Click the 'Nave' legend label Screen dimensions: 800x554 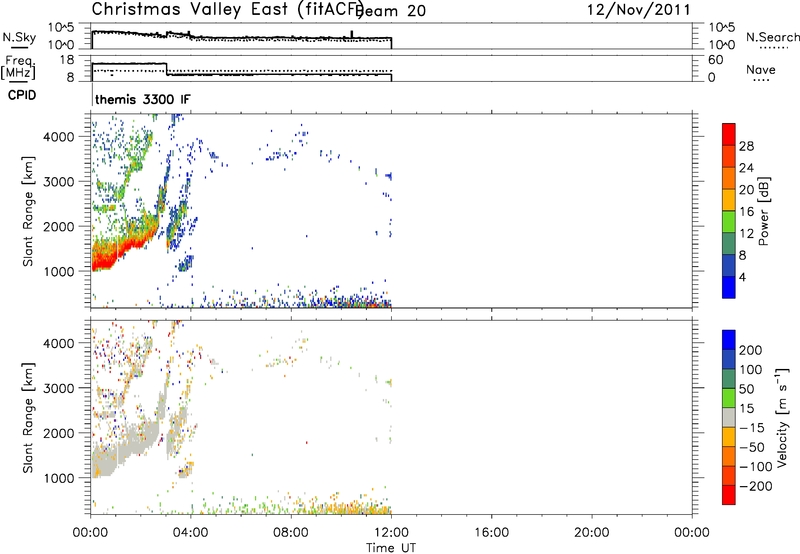[761, 70]
